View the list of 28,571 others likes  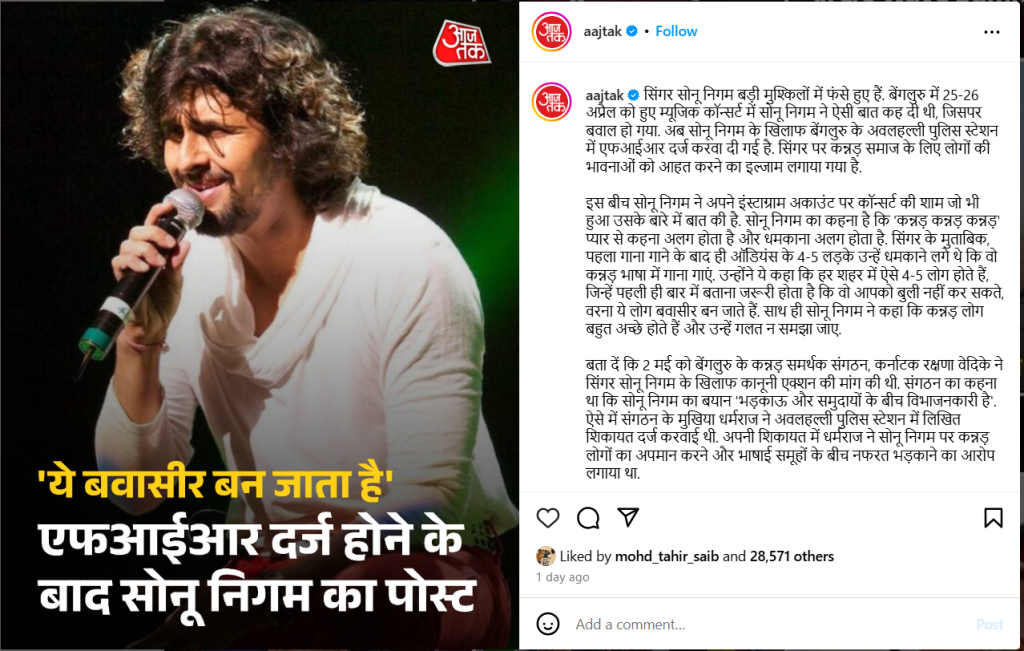pos(792,556)
